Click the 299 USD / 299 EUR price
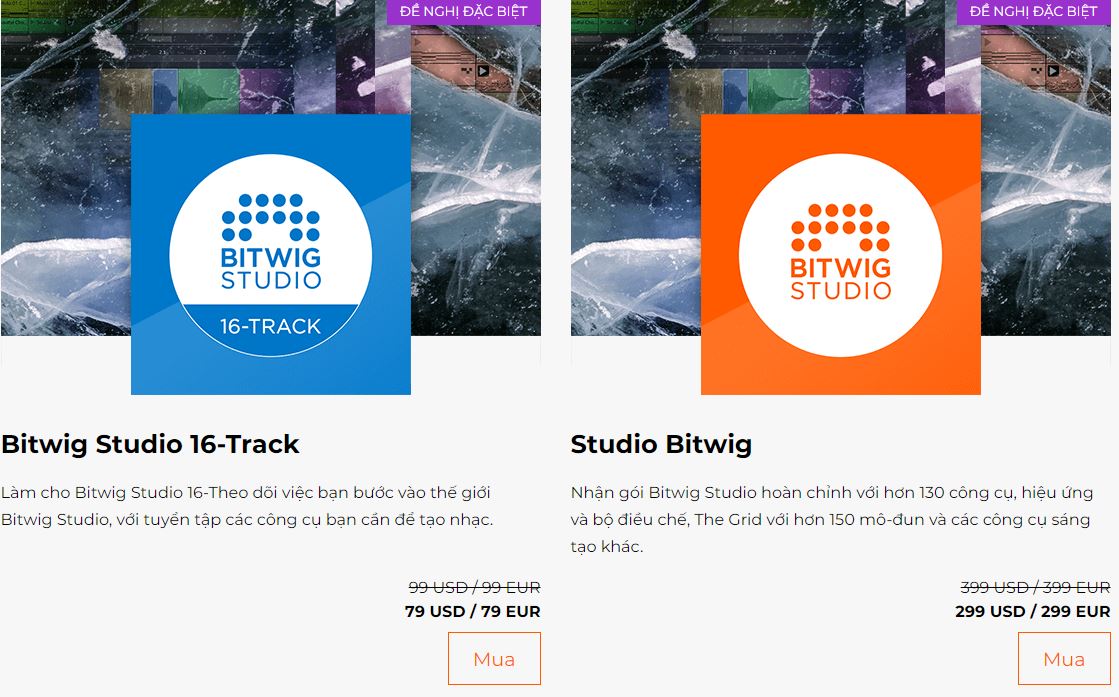This screenshot has height=697, width=1119. click(1033, 611)
